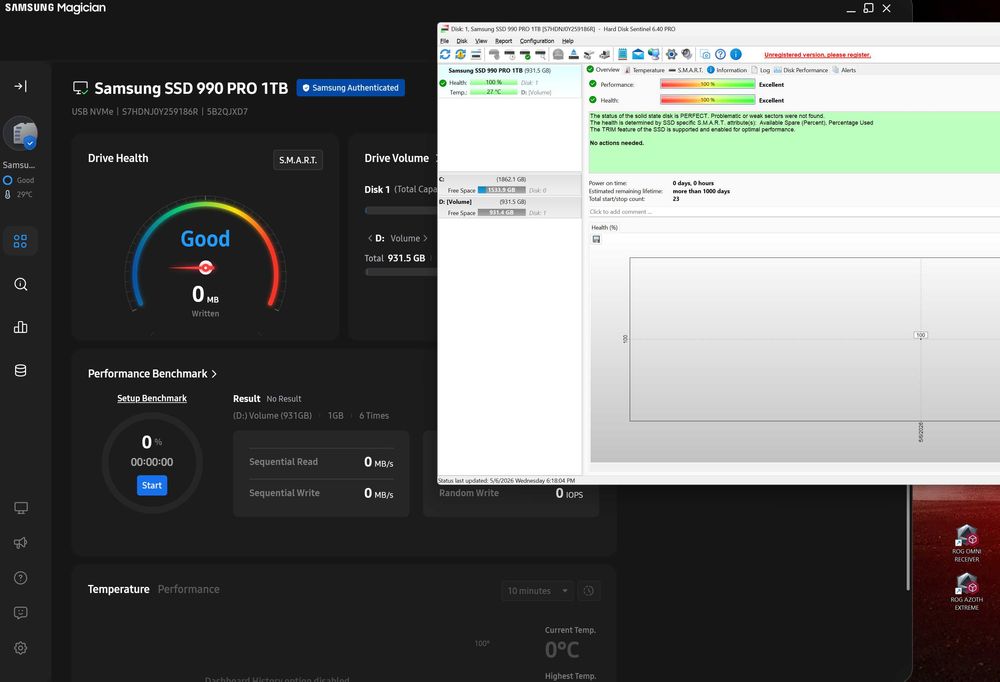Open the Configuration menu in Hard Disk Sentinel
Viewport: 1000px width, 682px height.
536,41
